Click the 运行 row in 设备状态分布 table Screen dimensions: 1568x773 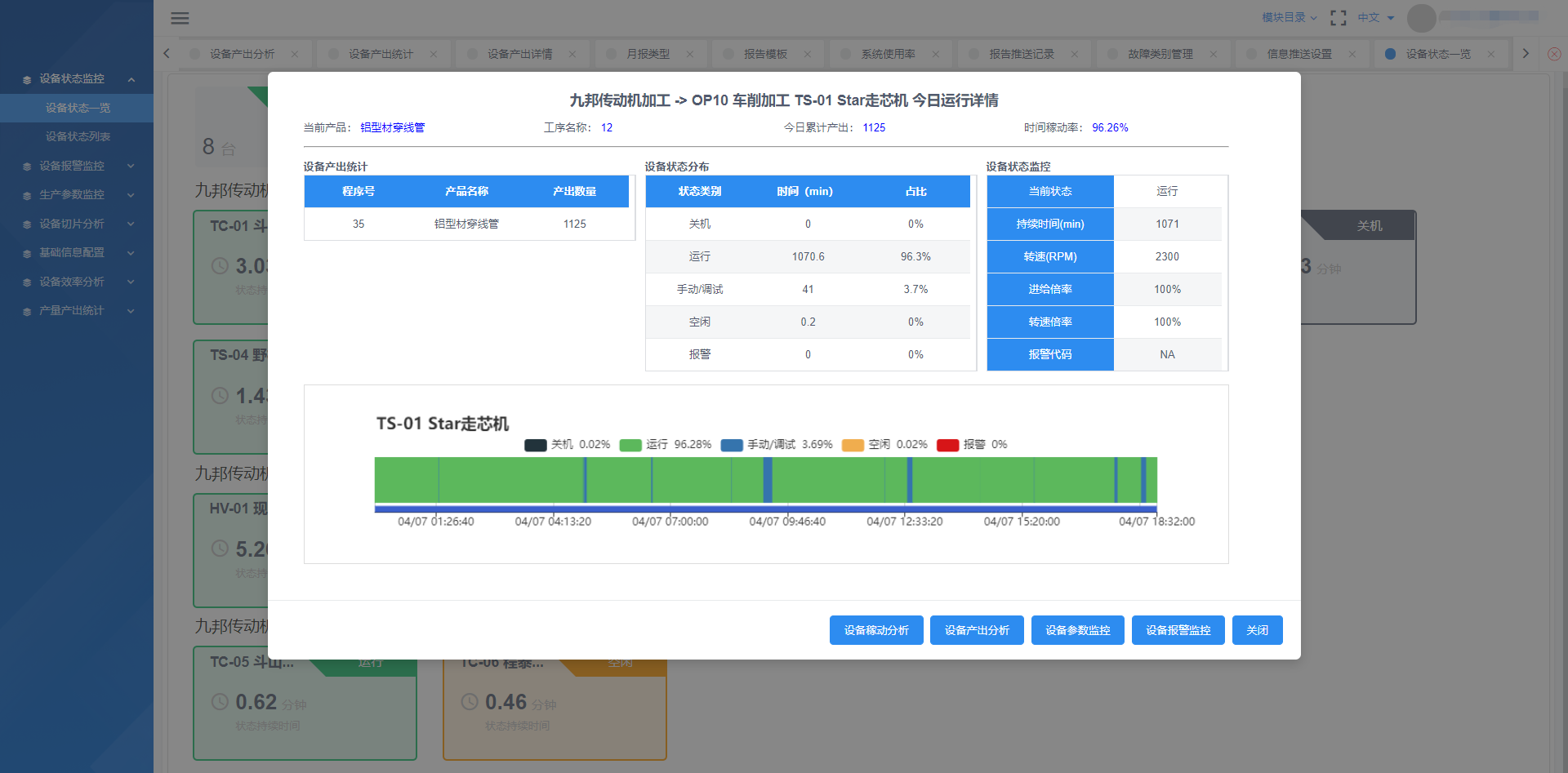pos(808,256)
